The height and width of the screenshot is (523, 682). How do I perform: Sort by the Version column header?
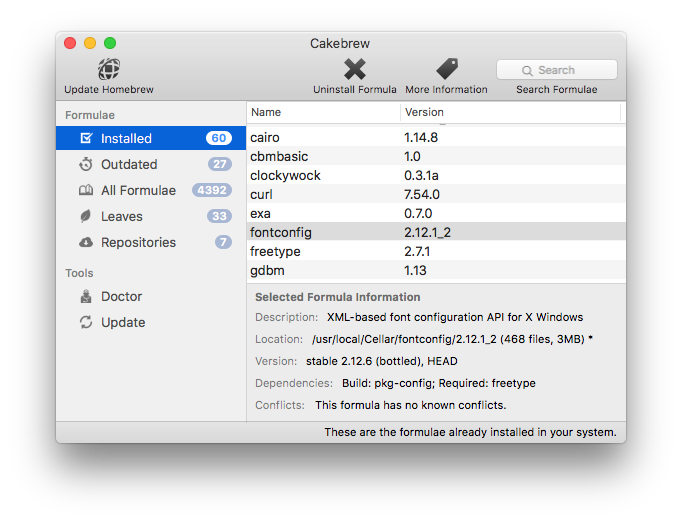(510, 112)
